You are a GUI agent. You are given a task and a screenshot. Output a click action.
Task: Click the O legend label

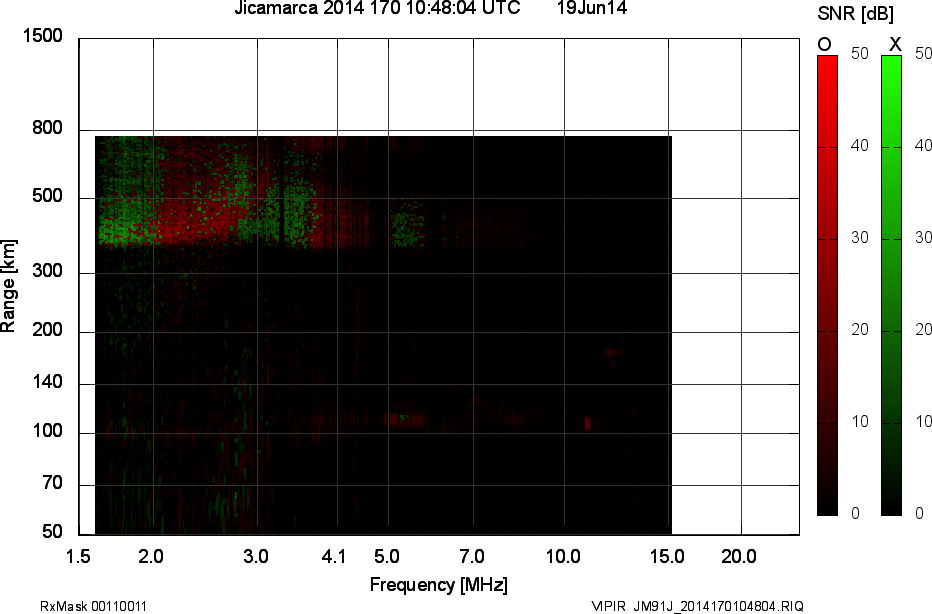824,45
